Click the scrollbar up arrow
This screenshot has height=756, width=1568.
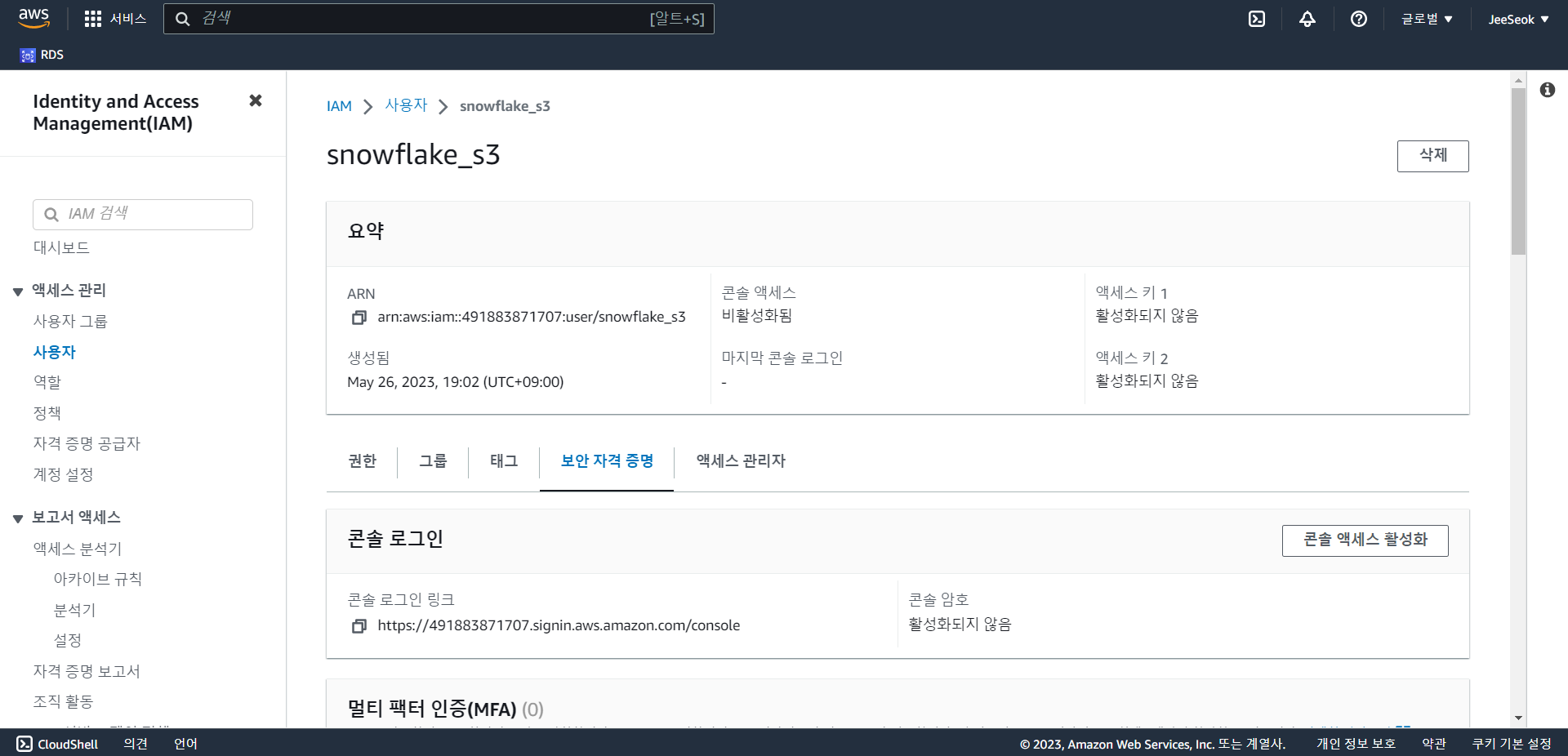[1518, 80]
